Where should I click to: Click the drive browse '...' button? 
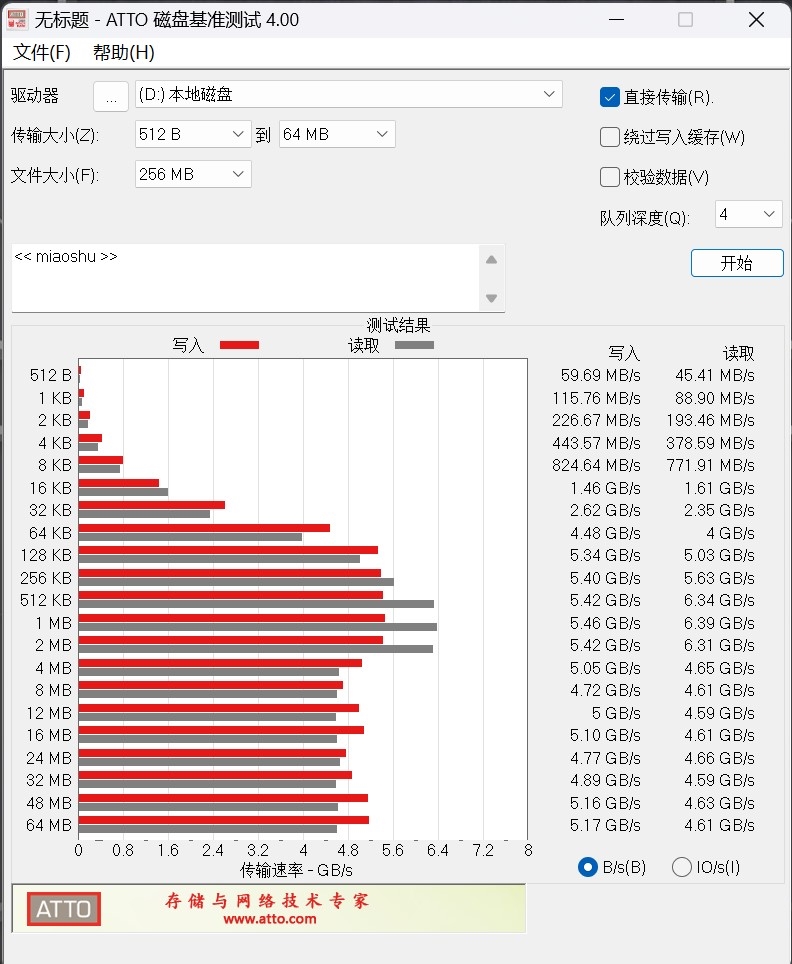pyautogui.click(x=111, y=97)
